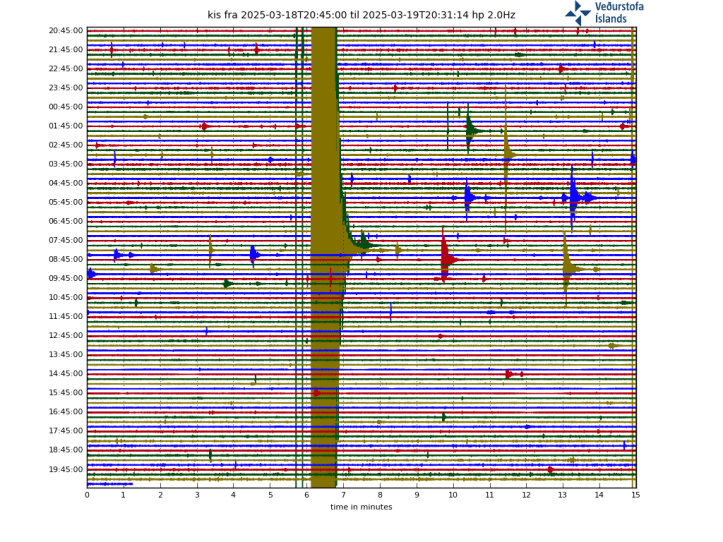Click the red event at left of 01:45 row
Image resolution: width=723 pixels, height=542 pixels.
pyautogui.click(x=204, y=126)
